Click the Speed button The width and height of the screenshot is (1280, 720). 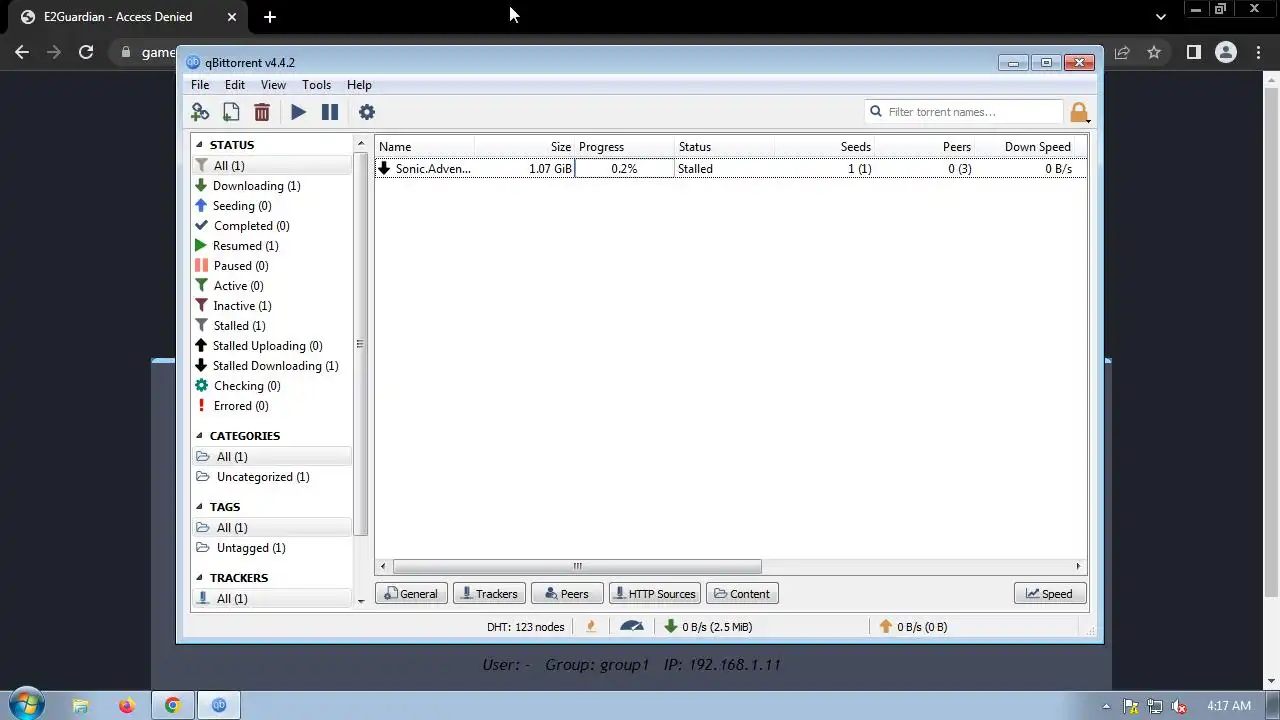click(x=1049, y=594)
